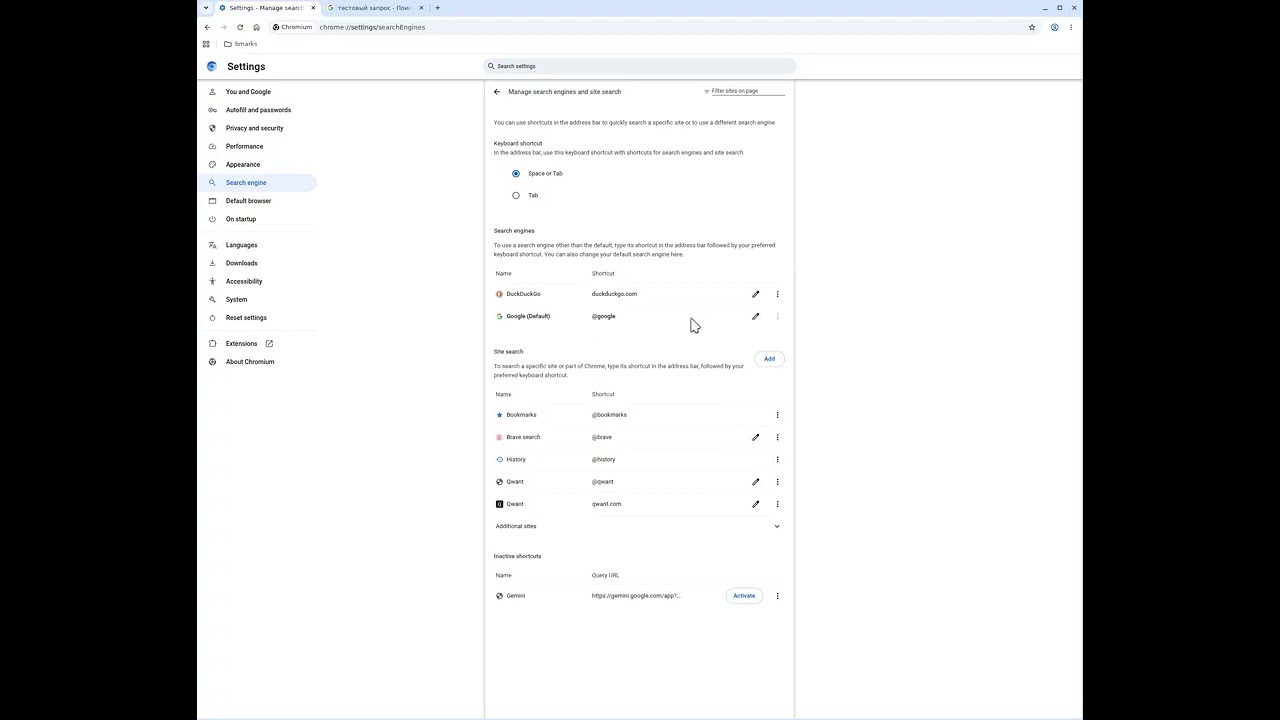Expand the Additional sites section
Image resolution: width=1280 pixels, height=720 pixels.
coord(638,526)
